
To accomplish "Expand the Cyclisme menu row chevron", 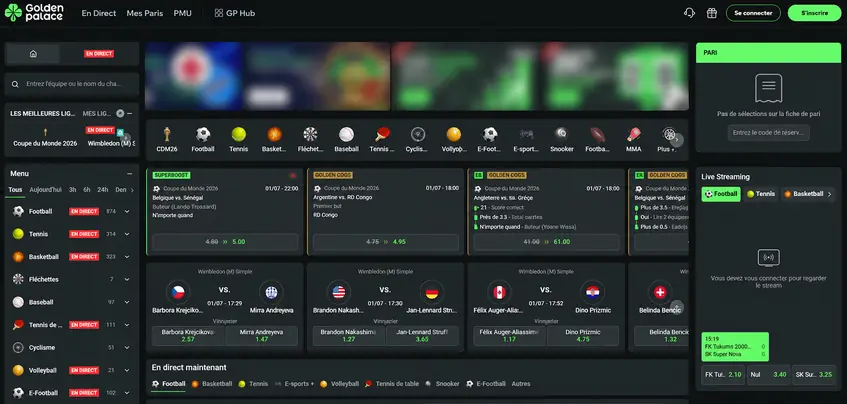I will 127,348.
